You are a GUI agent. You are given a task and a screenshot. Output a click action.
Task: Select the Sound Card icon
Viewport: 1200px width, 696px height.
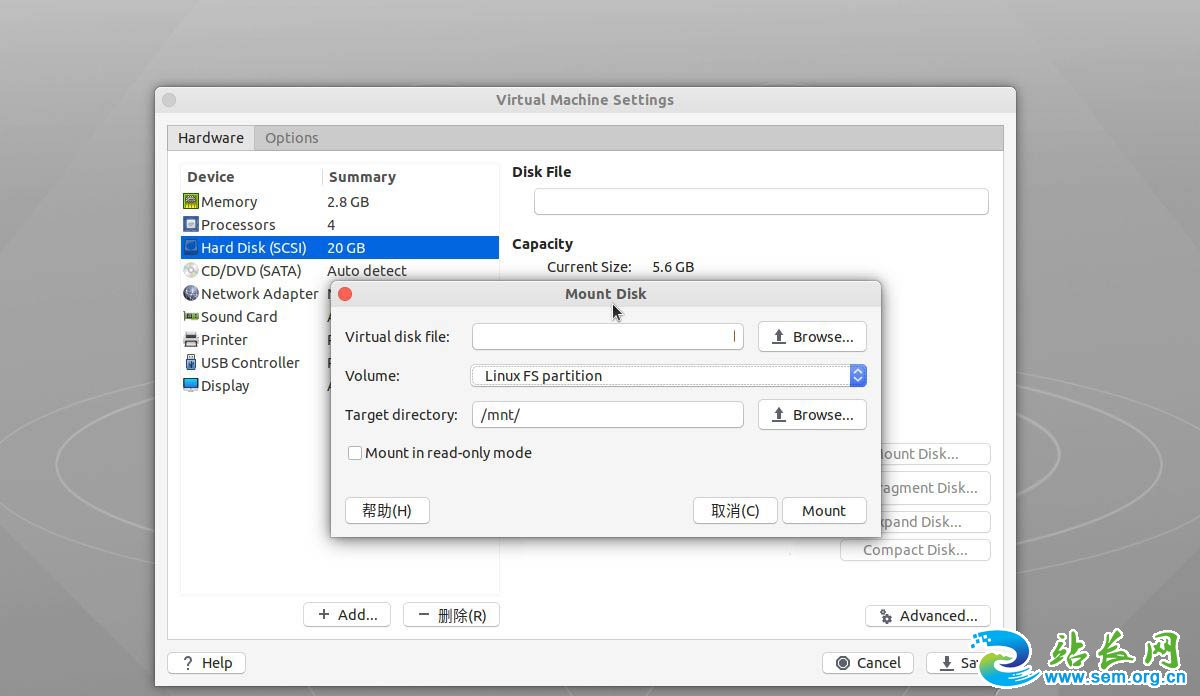[x=191, y=317]
